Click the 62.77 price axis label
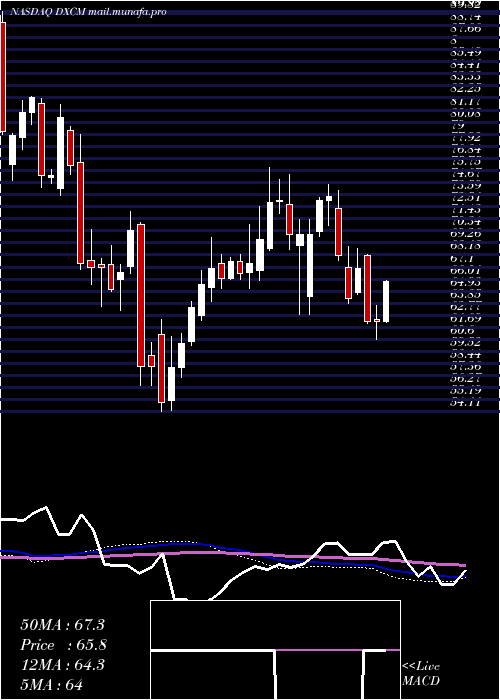The image size is (500, 700). click(466, 306)
